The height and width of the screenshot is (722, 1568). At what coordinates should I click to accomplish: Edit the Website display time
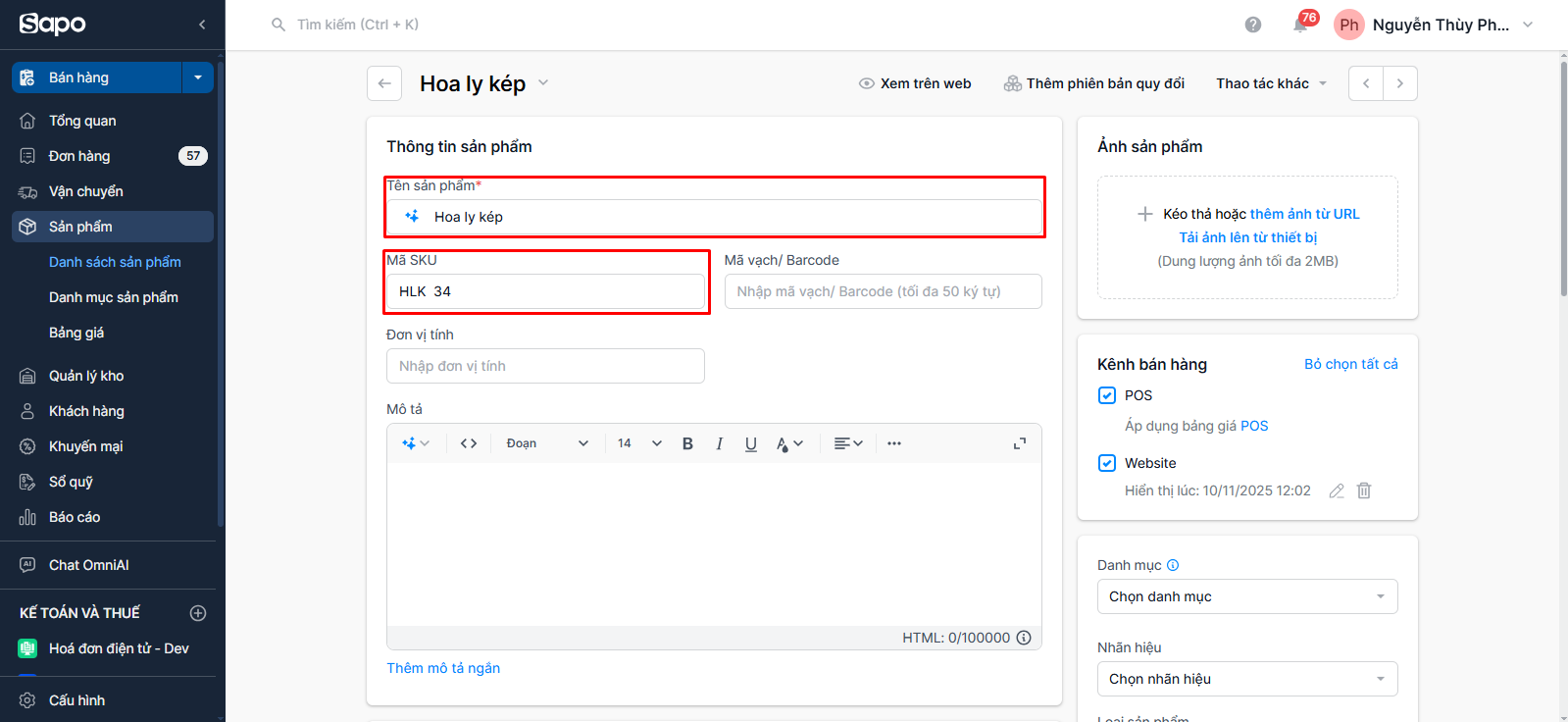(1337, 490)
